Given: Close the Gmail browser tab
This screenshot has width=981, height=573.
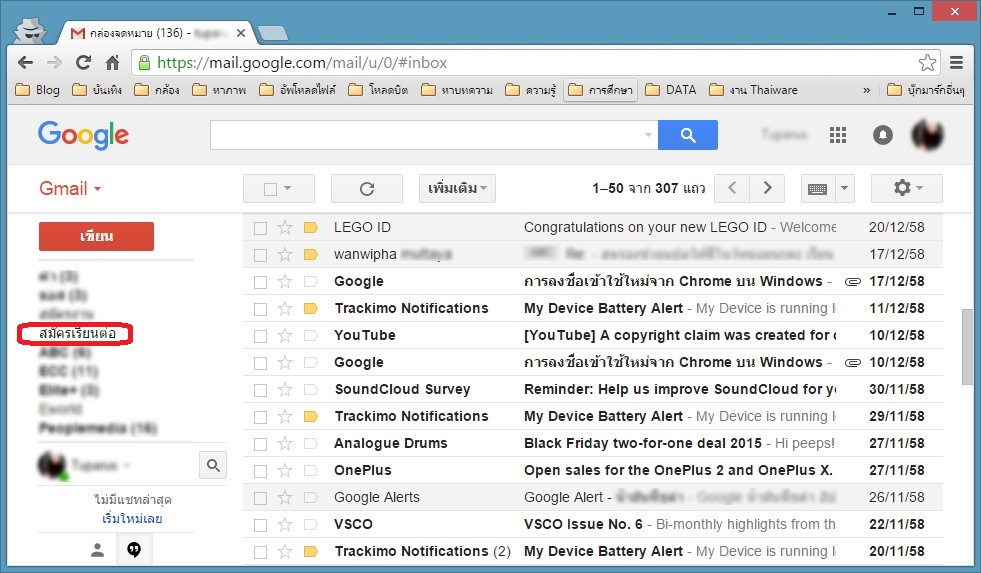Looking at the screenshot, I should pyautogui.click(x=241, y=33).
